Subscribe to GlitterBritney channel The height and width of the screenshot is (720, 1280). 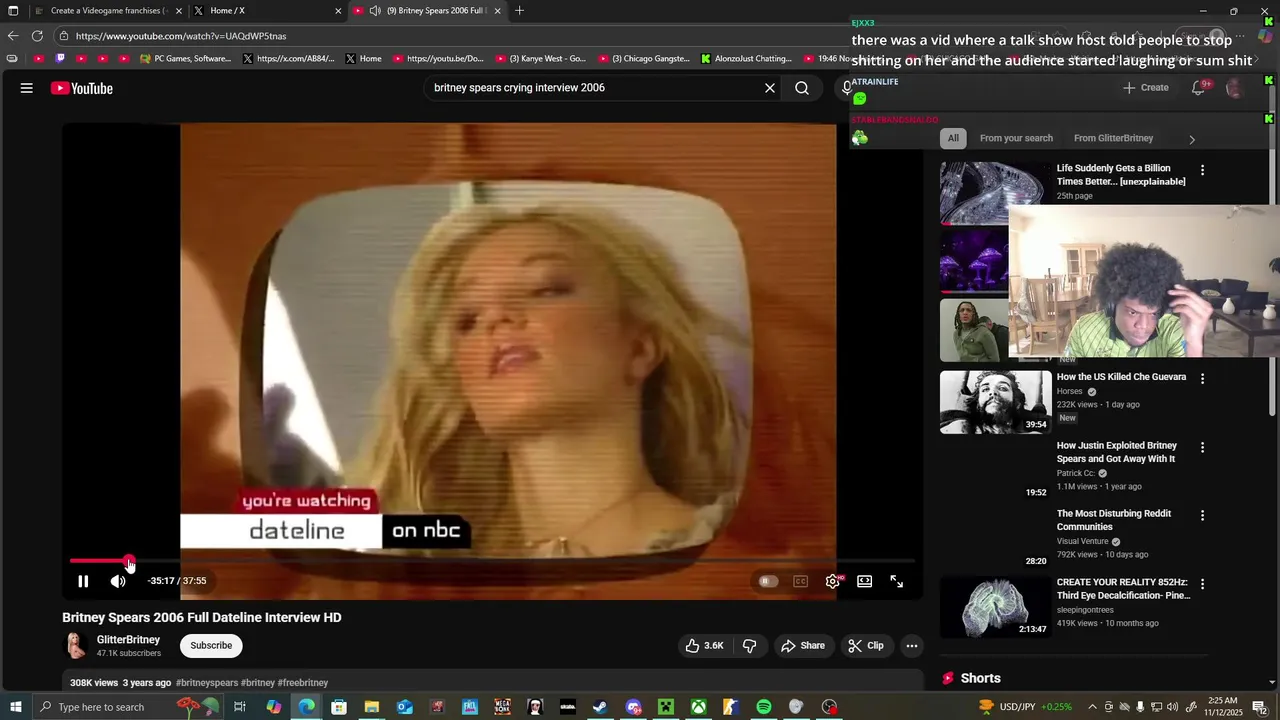pyautogui.click(x=211, y=646)
